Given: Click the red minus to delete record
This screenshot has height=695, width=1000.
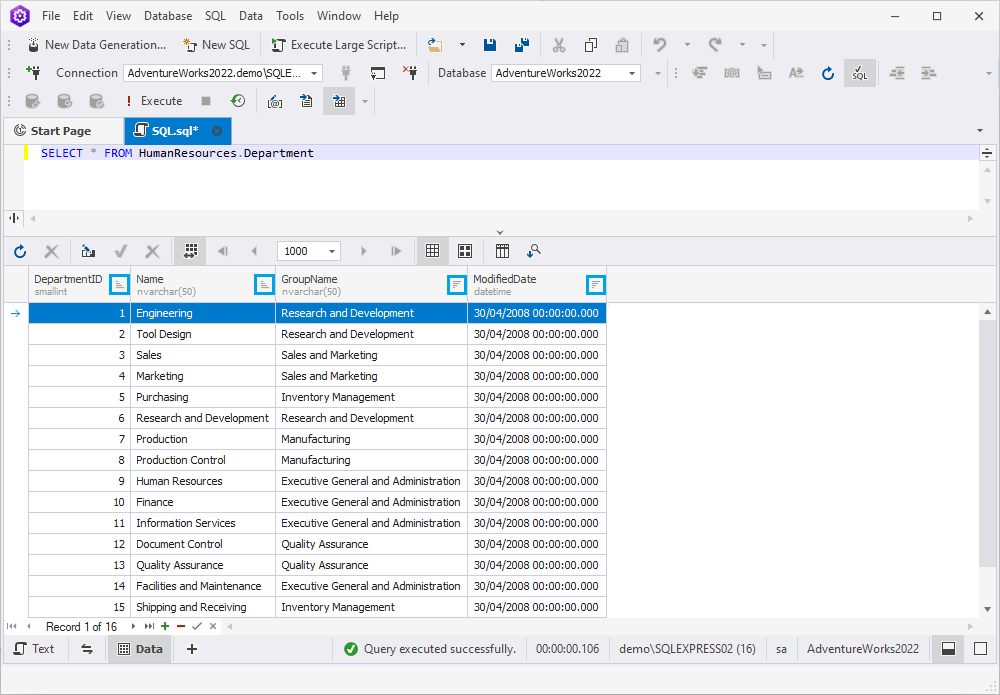Looking at the screenshot, I should (x=180, y=626).
